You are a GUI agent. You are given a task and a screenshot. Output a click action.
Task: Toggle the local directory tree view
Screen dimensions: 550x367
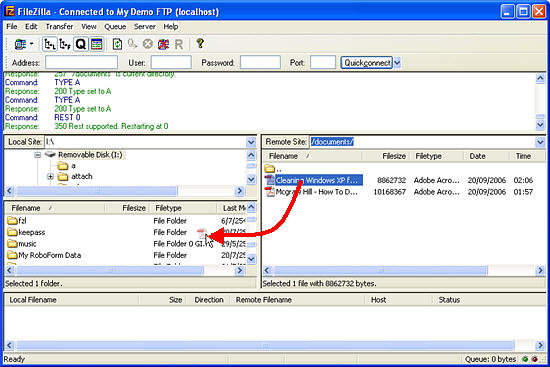click(49, 44)
